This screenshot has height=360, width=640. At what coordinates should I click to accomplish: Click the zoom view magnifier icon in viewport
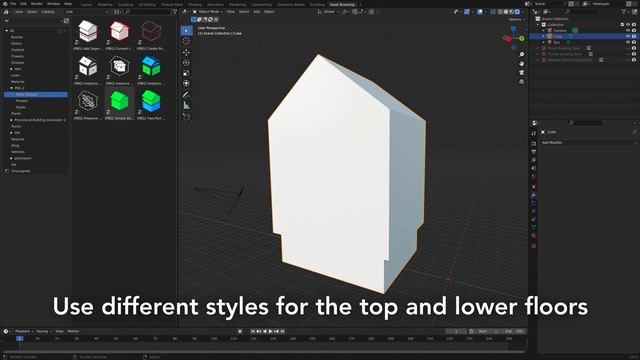click(x=522, y=54)
